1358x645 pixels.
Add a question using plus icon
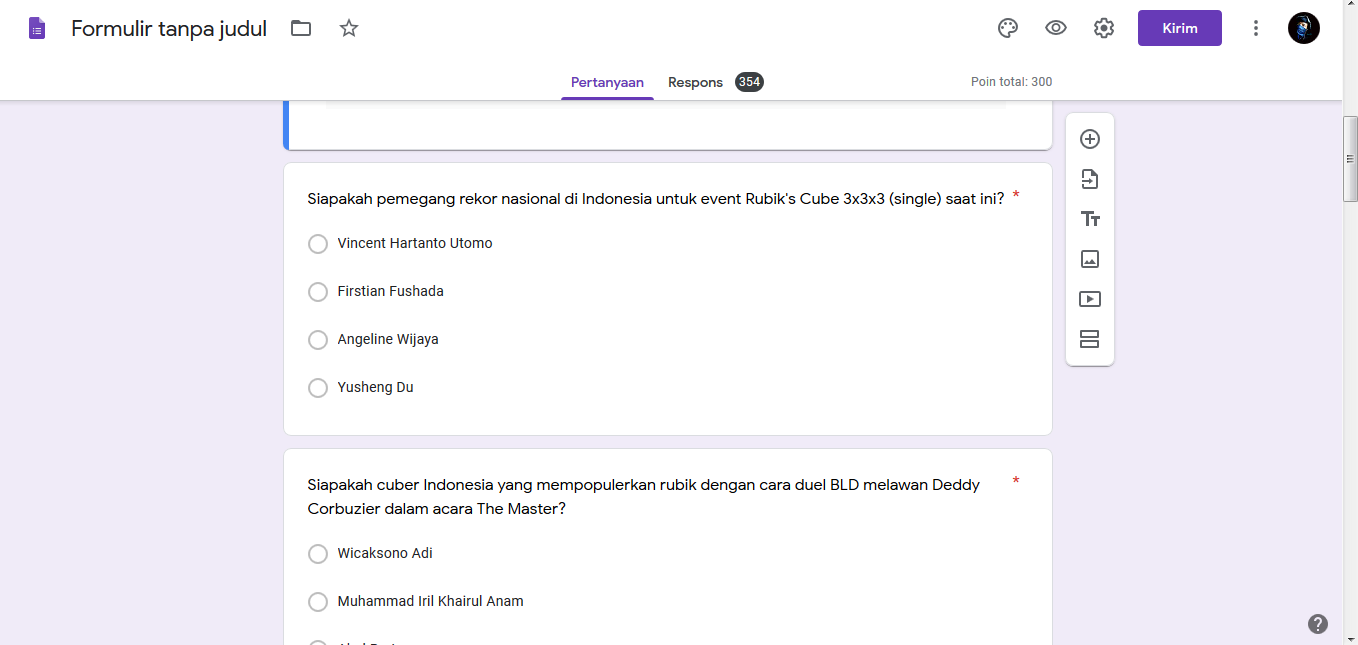[x=1090, y=139]
